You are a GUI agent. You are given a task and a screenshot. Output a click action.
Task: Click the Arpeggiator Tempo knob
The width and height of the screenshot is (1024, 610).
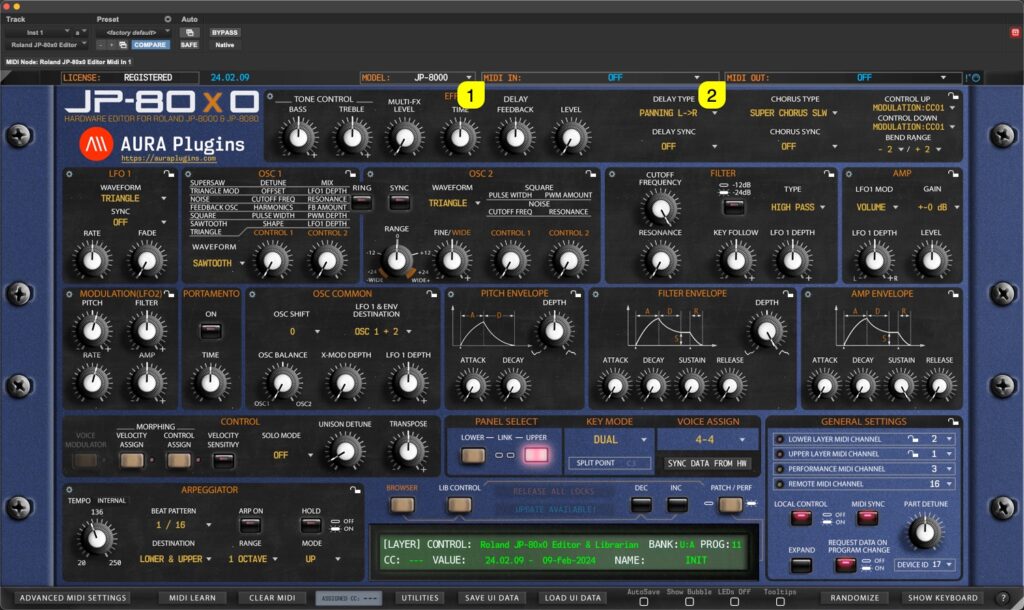click(x=97, y=539)
